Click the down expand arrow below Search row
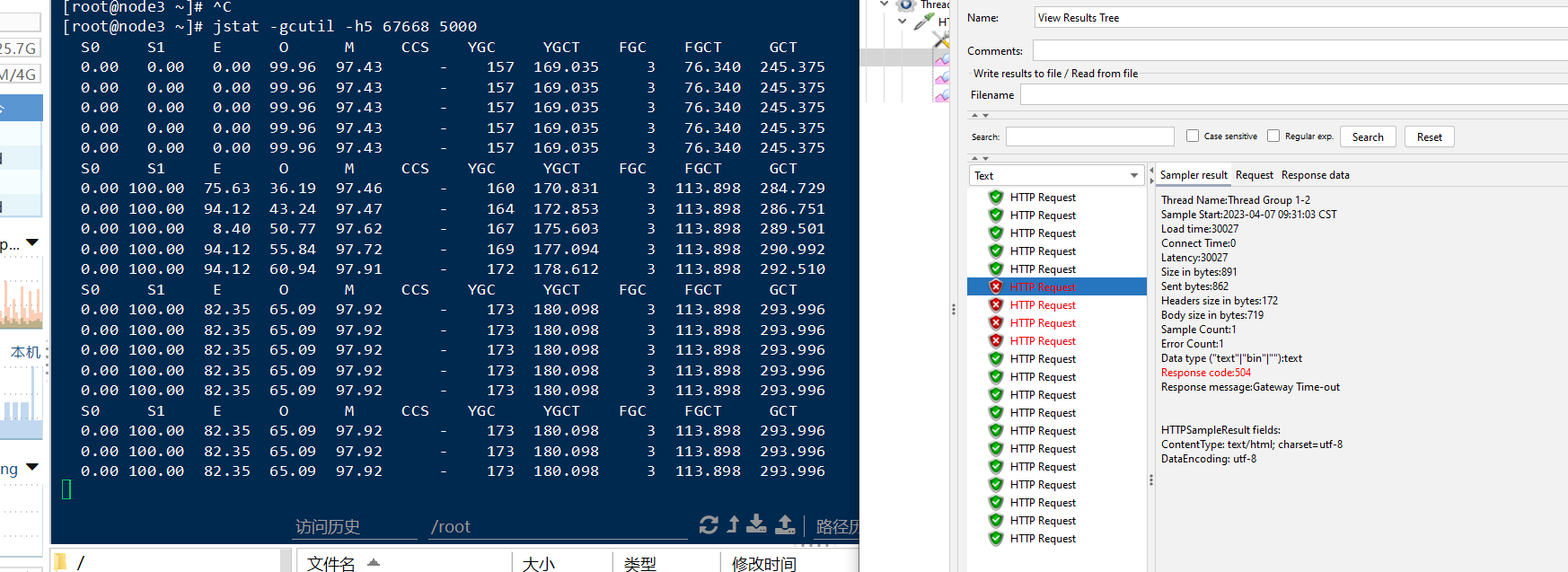The height and width of the screenshot is (572, 1568). click(985, 158)
